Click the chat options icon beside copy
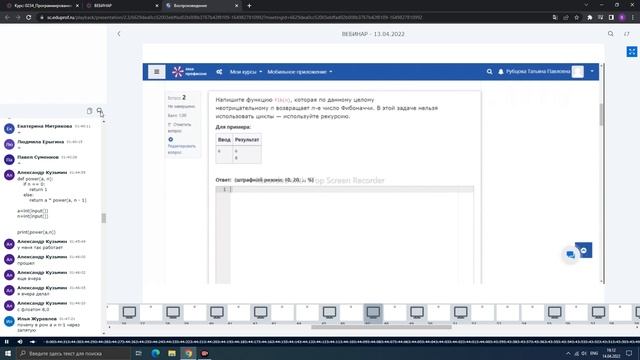 pyautogui.click(x=99, y=111)
